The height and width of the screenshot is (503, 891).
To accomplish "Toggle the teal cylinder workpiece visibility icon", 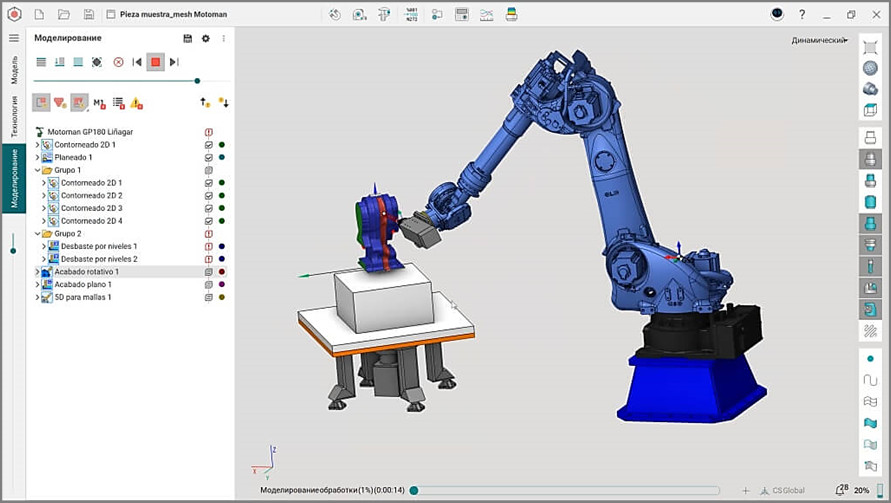I will click(x=870, y=202).
